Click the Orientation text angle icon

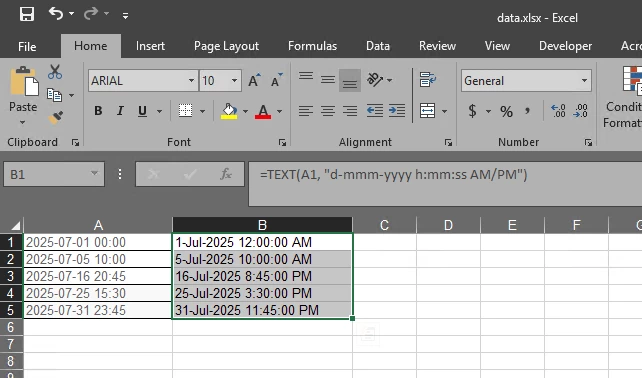pyautogui.click(x=375, y=79)
